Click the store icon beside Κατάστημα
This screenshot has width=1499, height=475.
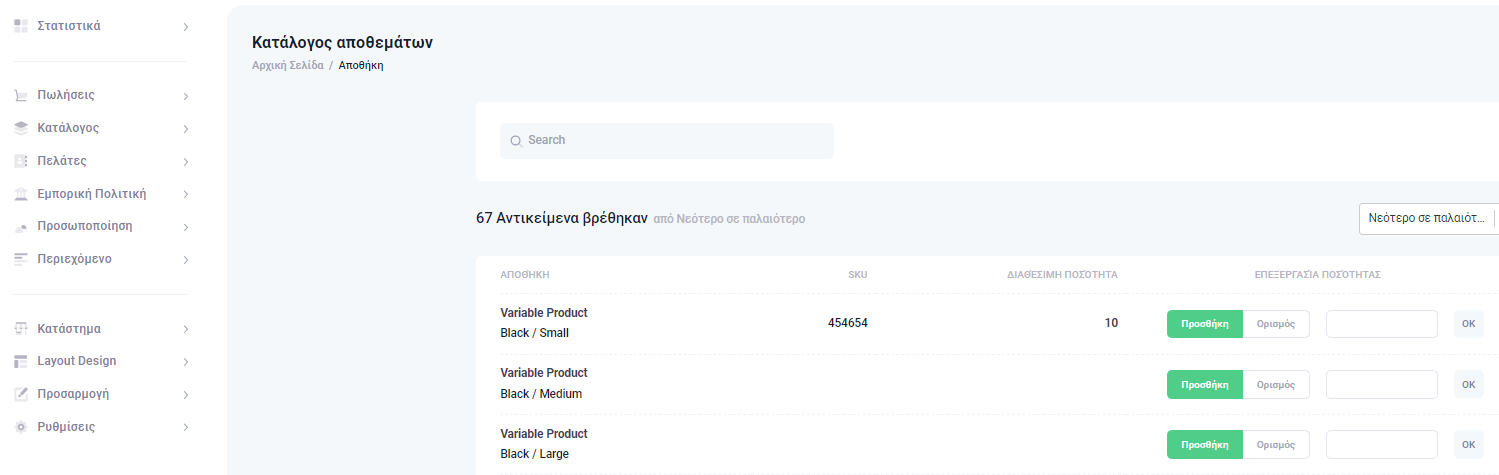point(21,329)
